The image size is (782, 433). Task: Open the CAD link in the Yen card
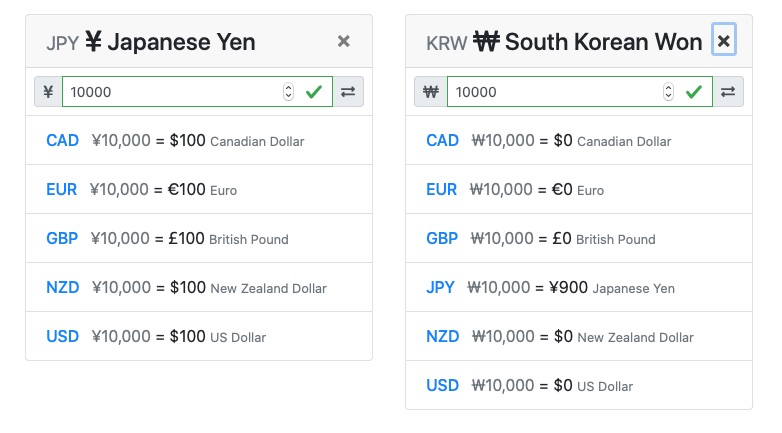(62, 141)
